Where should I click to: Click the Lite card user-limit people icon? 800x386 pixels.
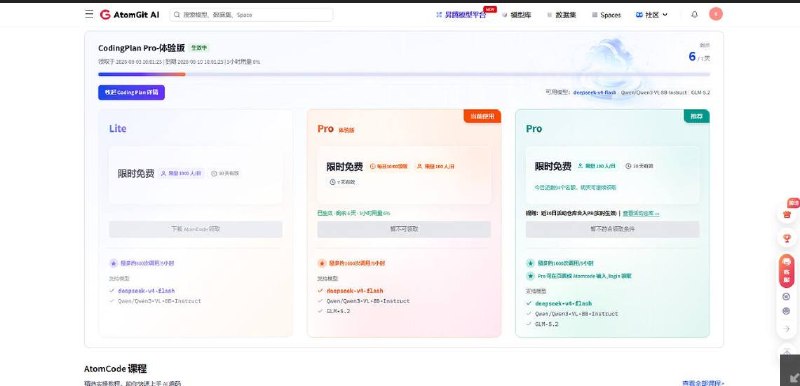164,173
